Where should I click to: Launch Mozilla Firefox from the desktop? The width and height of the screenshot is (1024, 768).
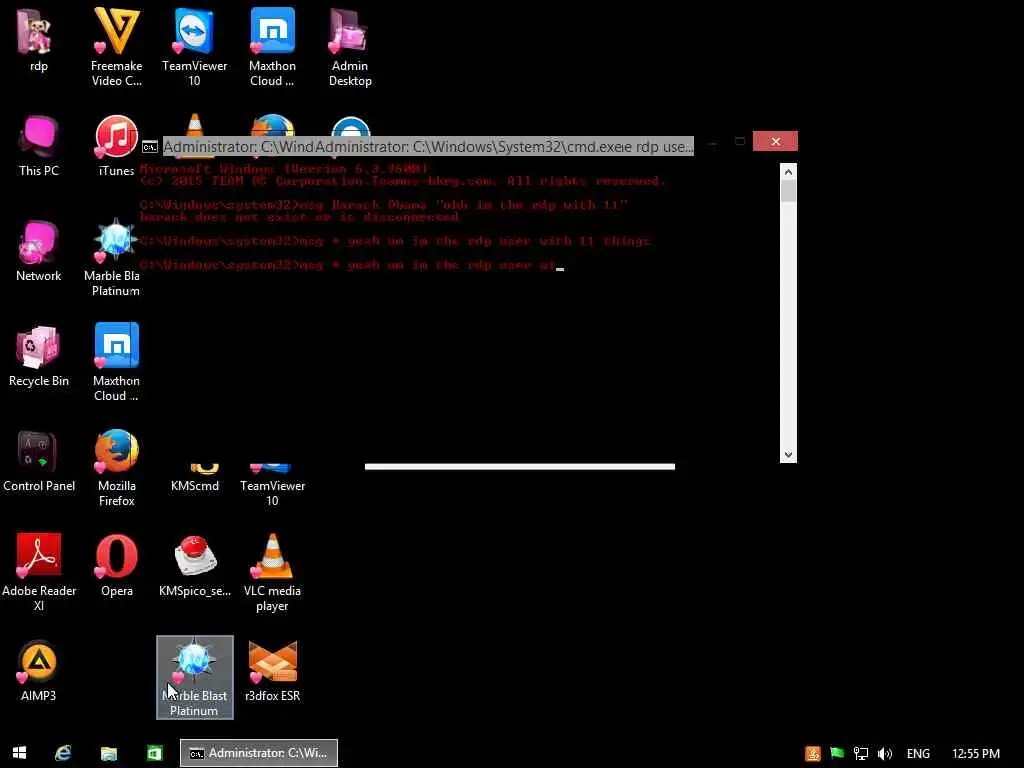click(x=116, y=468)
